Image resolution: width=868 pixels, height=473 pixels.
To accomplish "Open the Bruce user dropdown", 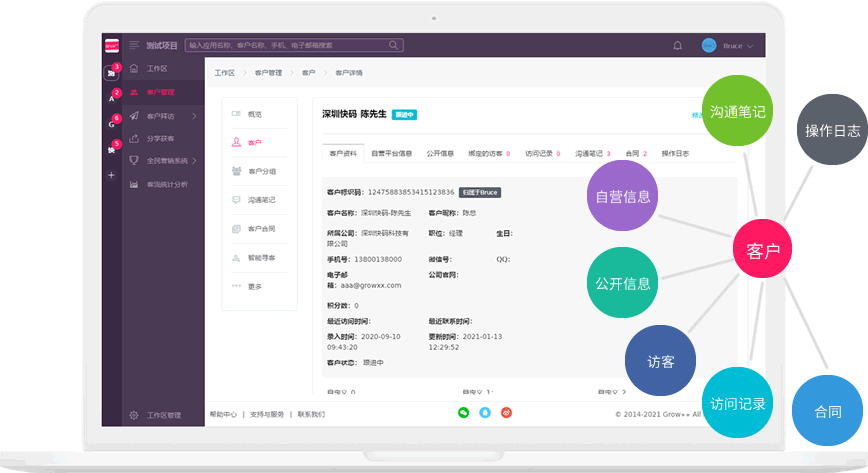I will click(729, 46).
